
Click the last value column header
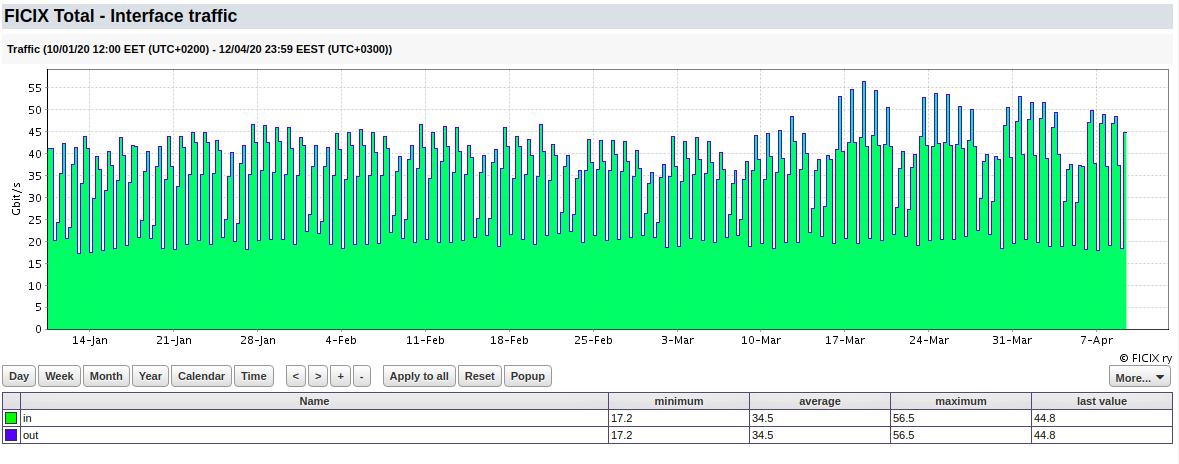tap(1102, 401)
